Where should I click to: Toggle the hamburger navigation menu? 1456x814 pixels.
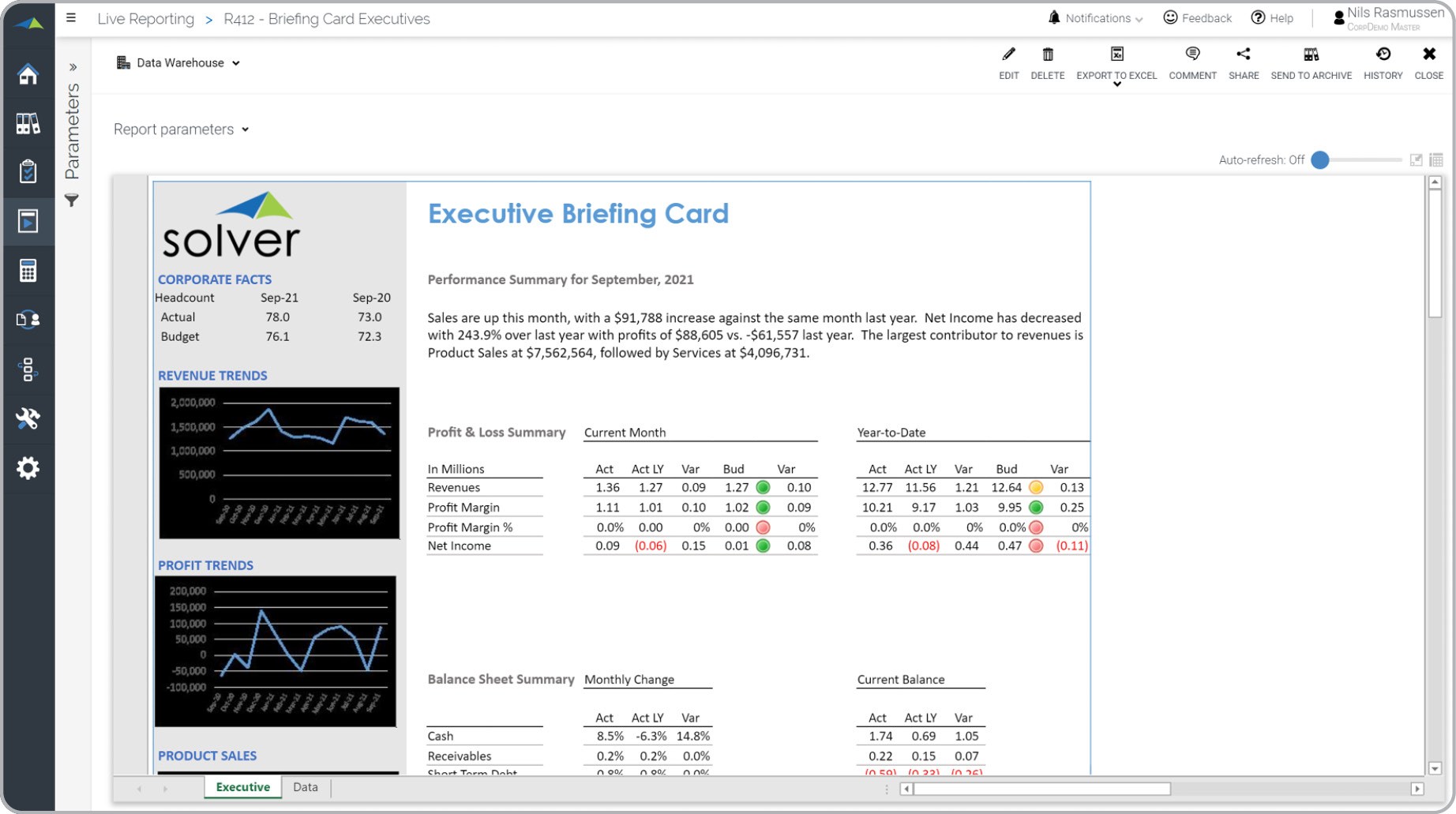pyautogui.click(x=71, y=18)
